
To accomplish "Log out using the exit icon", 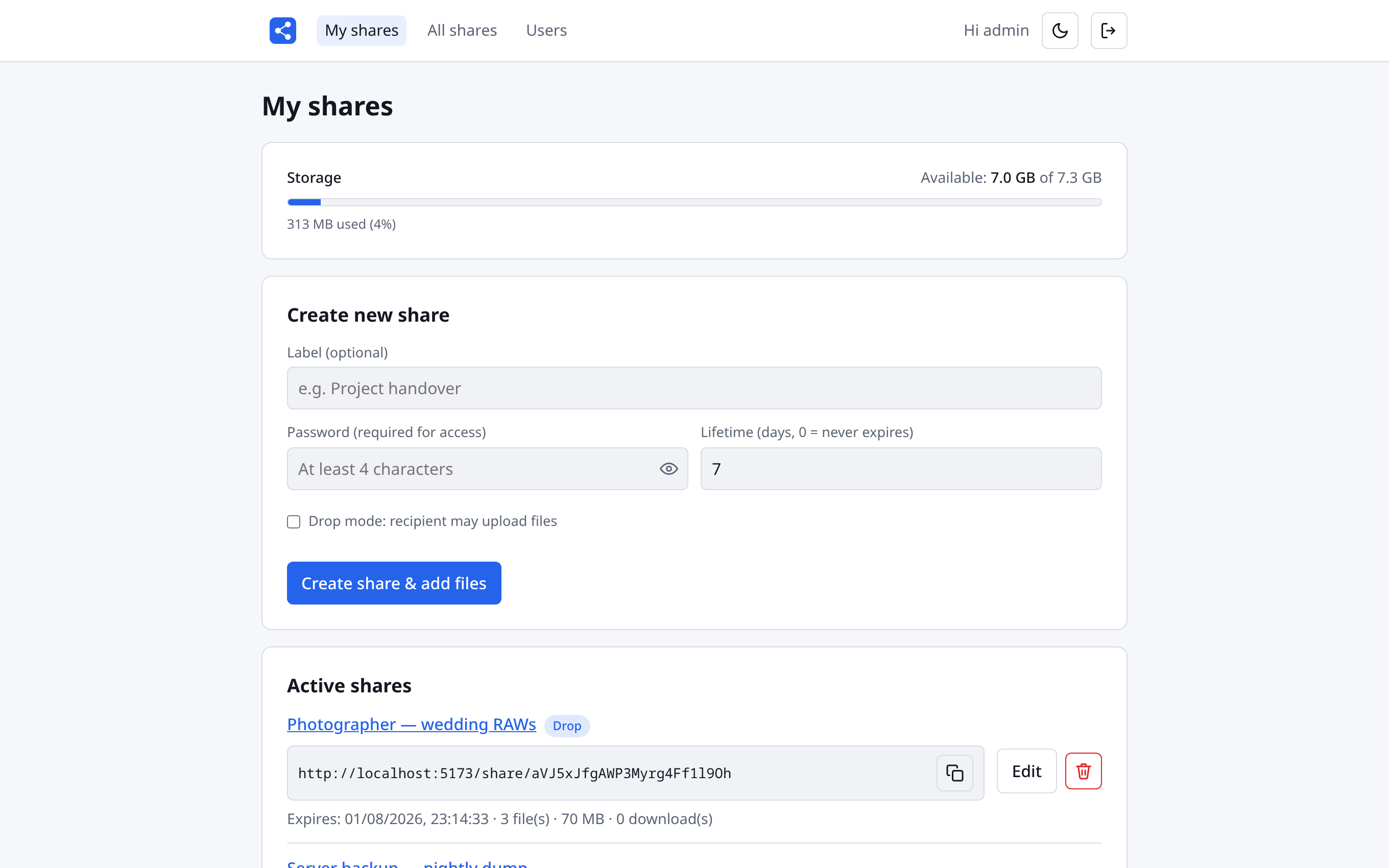I will pos(1108,31).
